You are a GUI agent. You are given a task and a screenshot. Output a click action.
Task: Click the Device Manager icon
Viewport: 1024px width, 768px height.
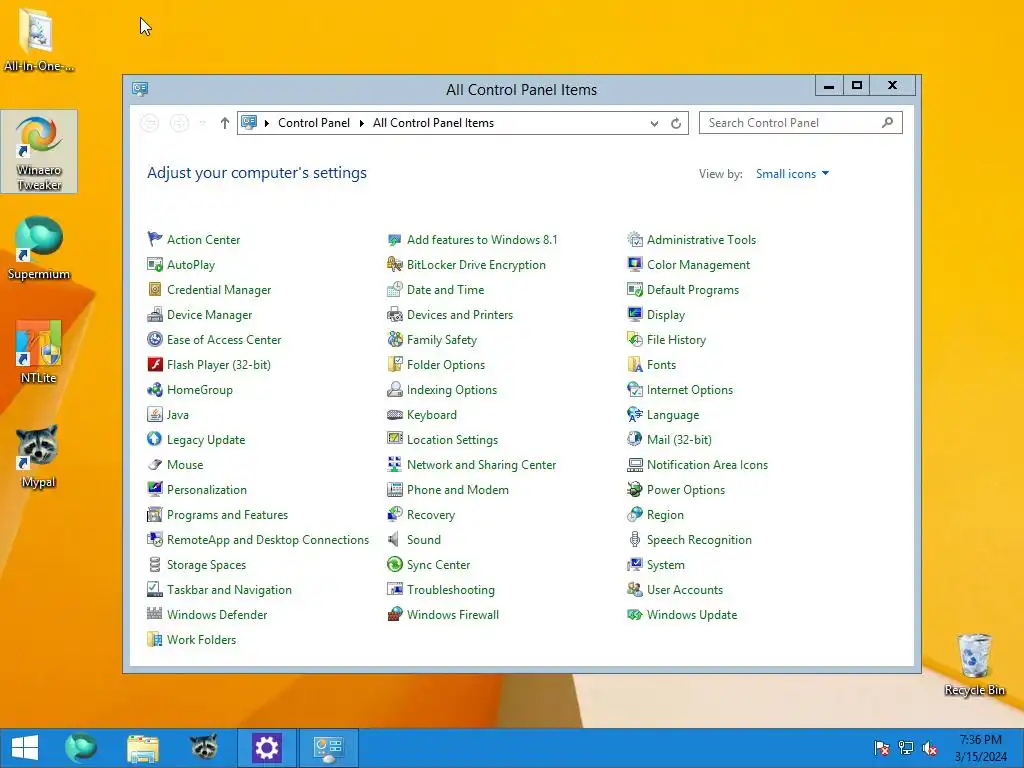155,315
